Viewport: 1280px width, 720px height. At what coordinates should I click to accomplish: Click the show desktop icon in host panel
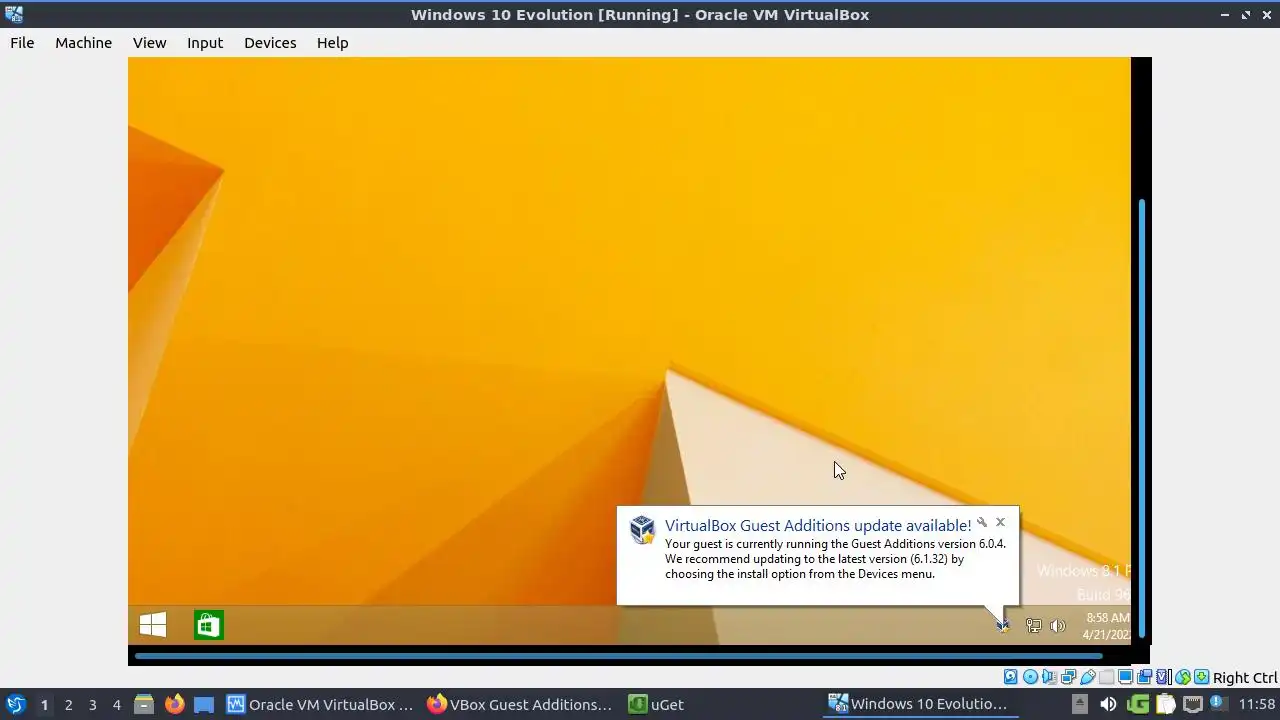[204, 704]
